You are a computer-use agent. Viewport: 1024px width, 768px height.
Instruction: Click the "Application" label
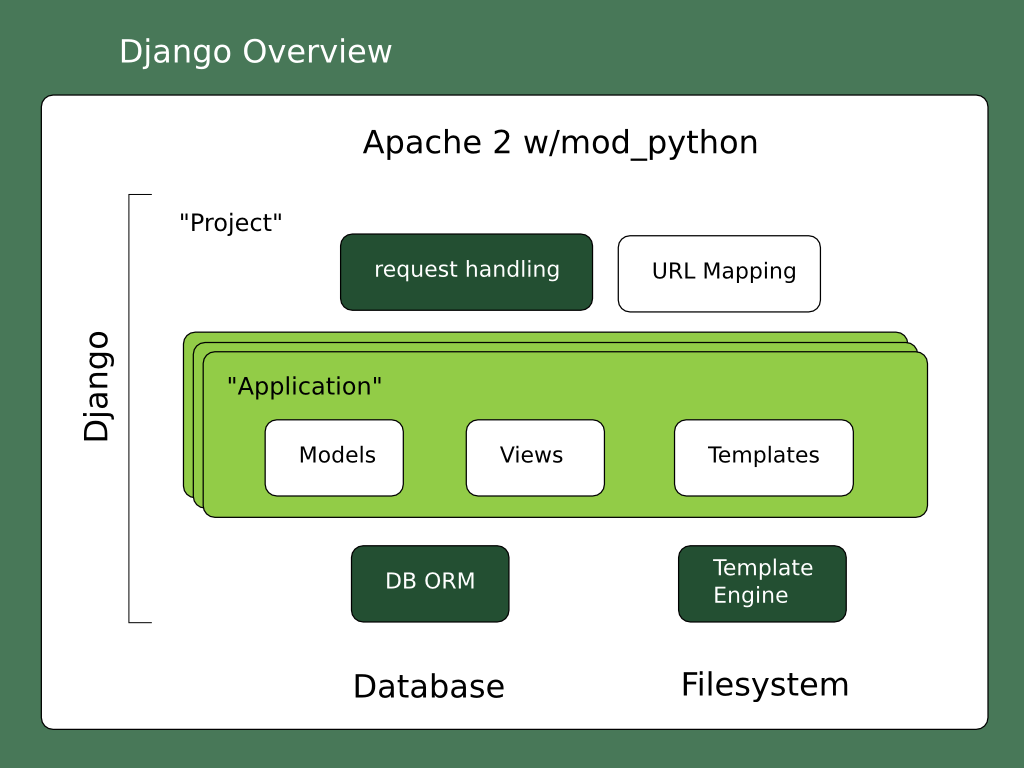click(304, 387)
